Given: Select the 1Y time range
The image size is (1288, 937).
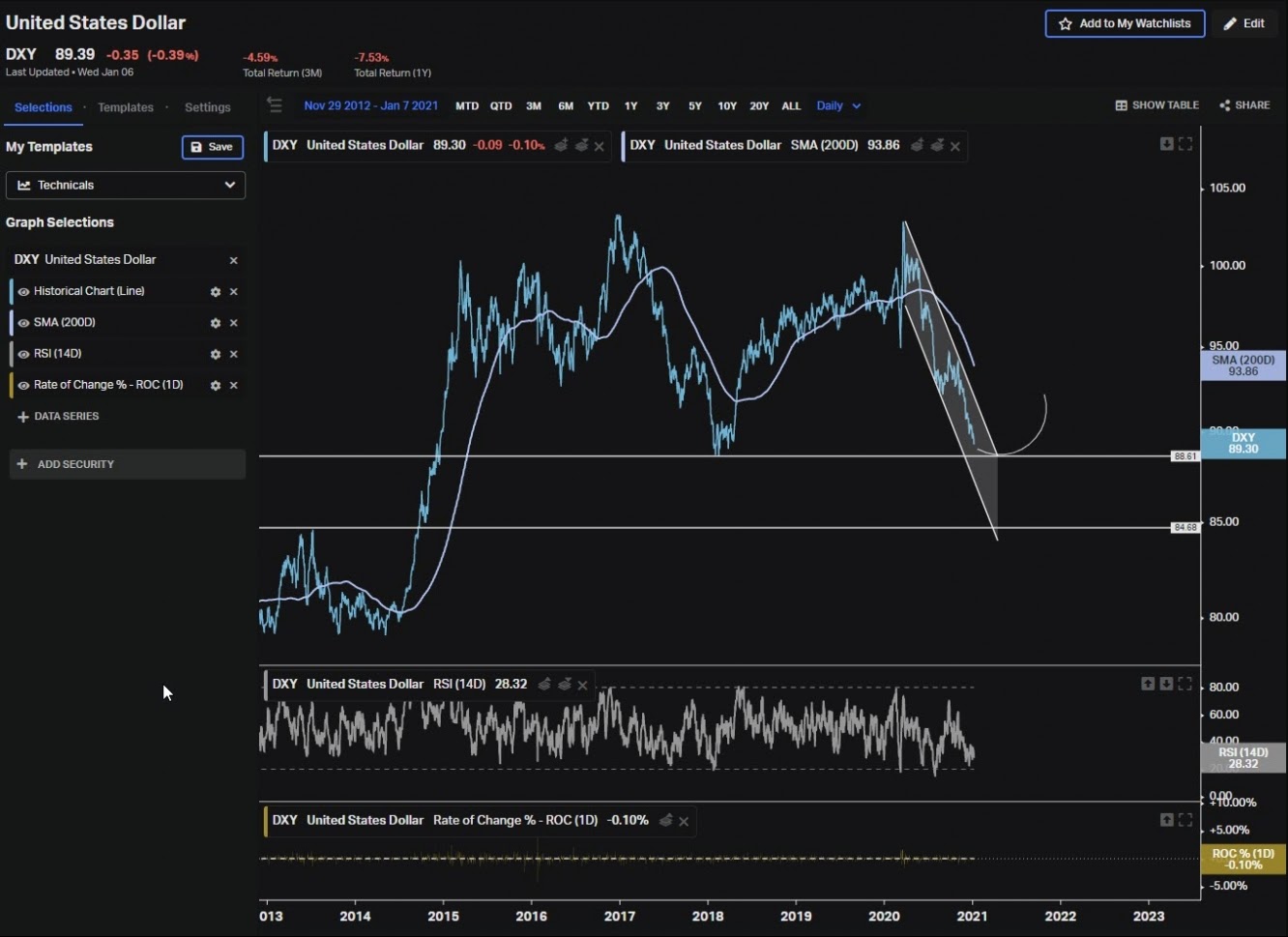Looking at the screenshot, I should 631,106.
